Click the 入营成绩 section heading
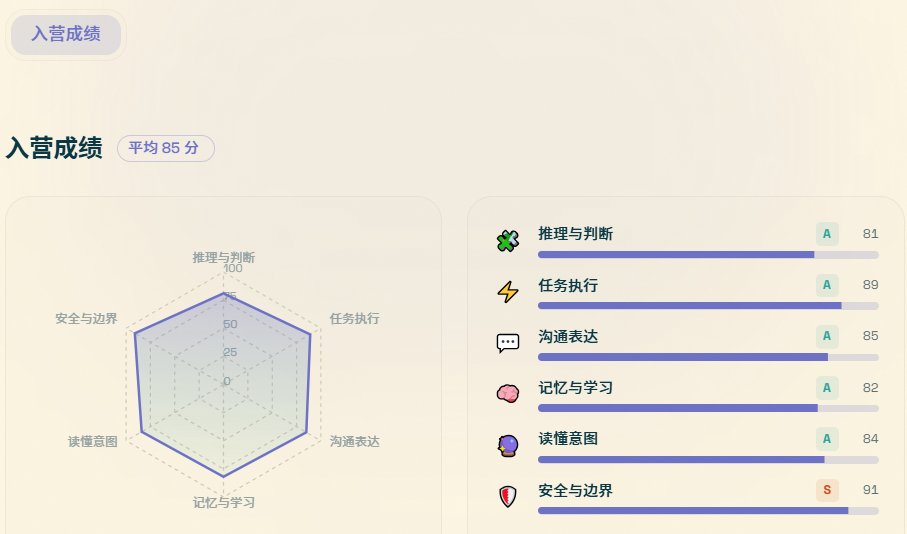The image size is (907, 534). (54, 148)
